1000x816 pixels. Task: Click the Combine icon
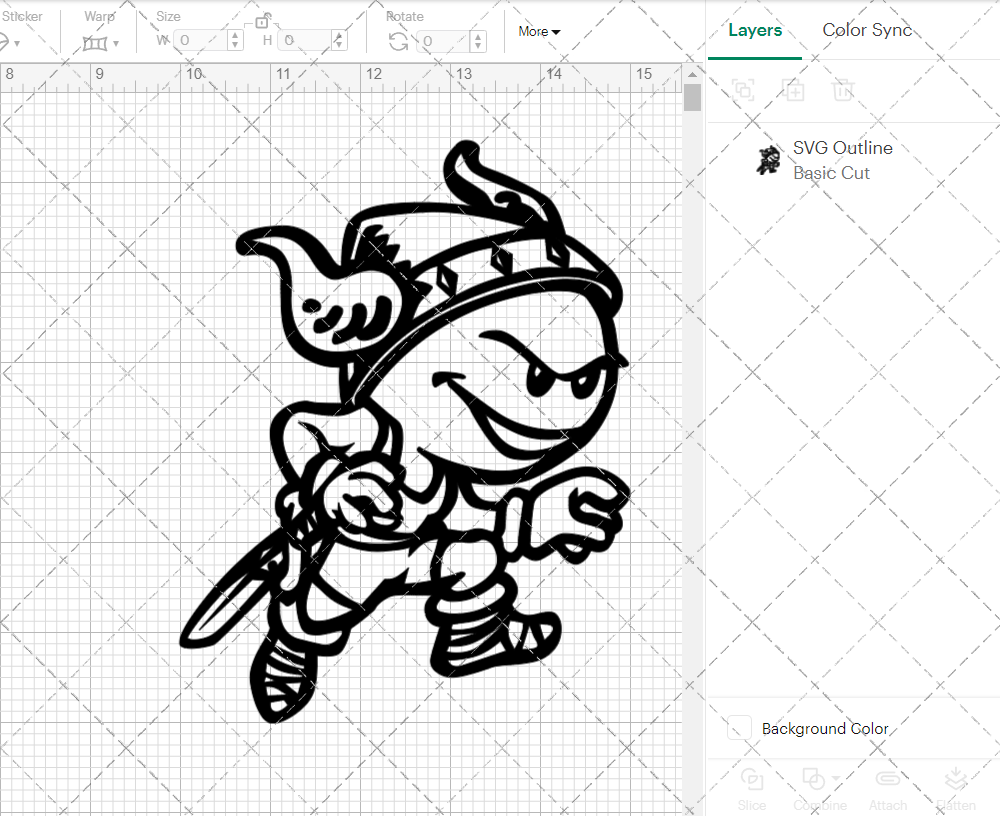tap(815, 778)
